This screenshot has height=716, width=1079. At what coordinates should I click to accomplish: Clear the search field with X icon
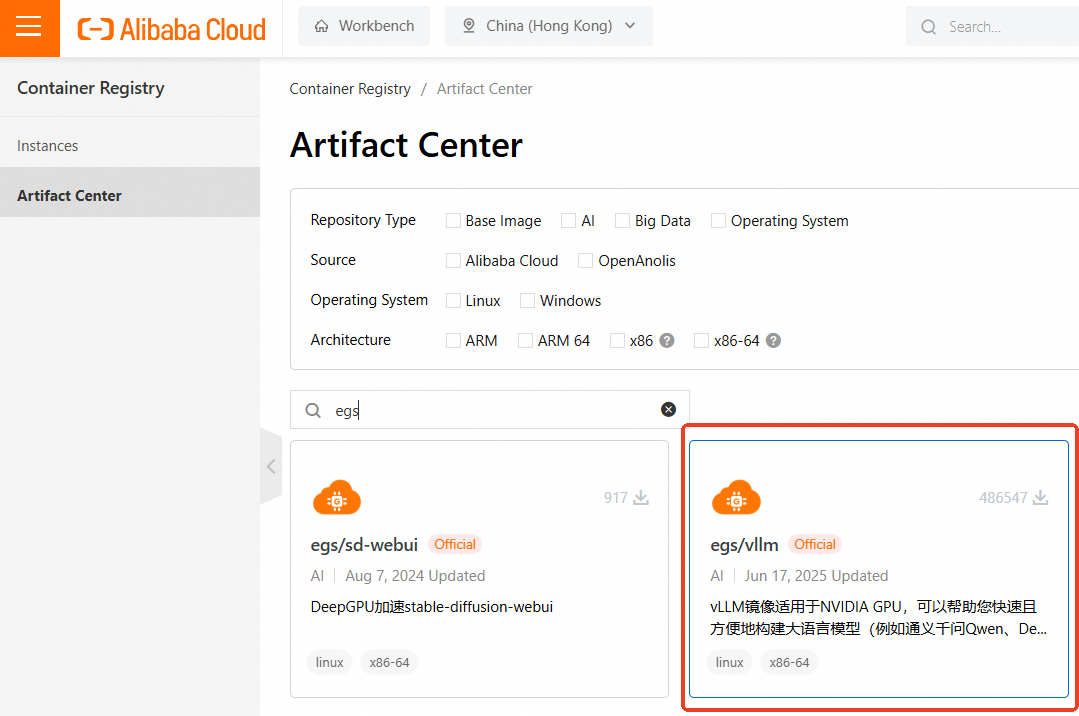click(668, 410)
